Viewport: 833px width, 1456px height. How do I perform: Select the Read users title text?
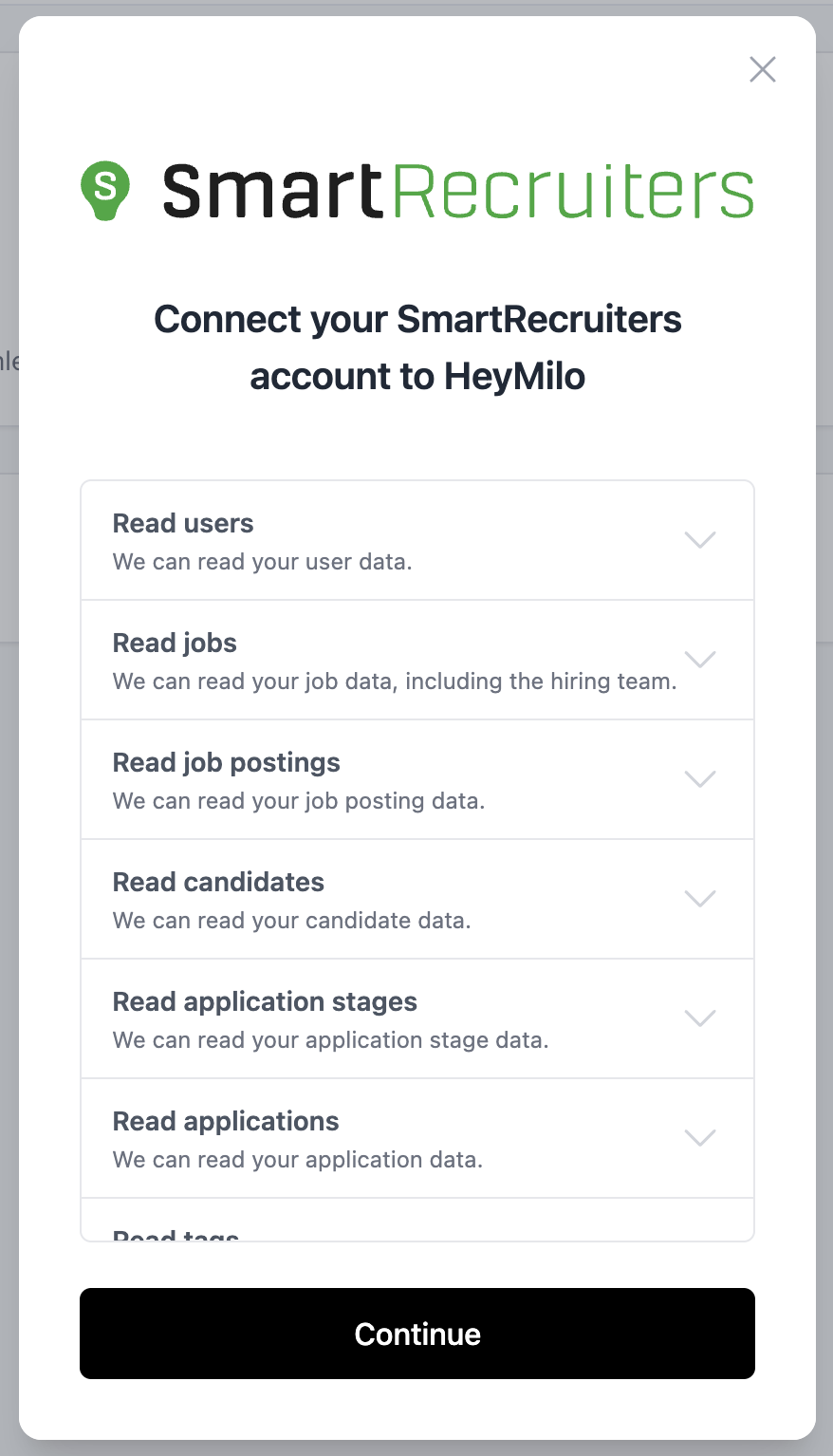[183, 523]
